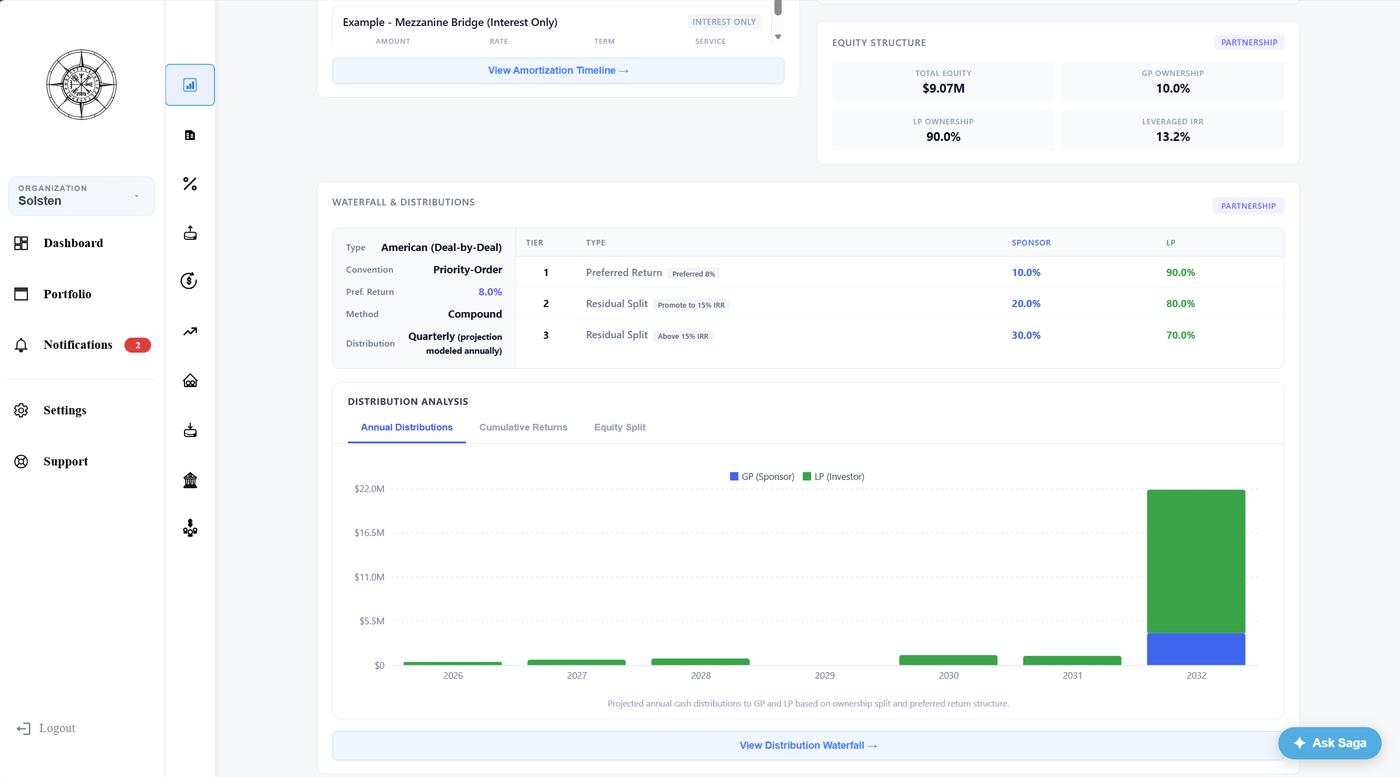Viewport: 1400px width, 777px height.
Task: Open Portfolio in the sidebar
Action: 67,294
